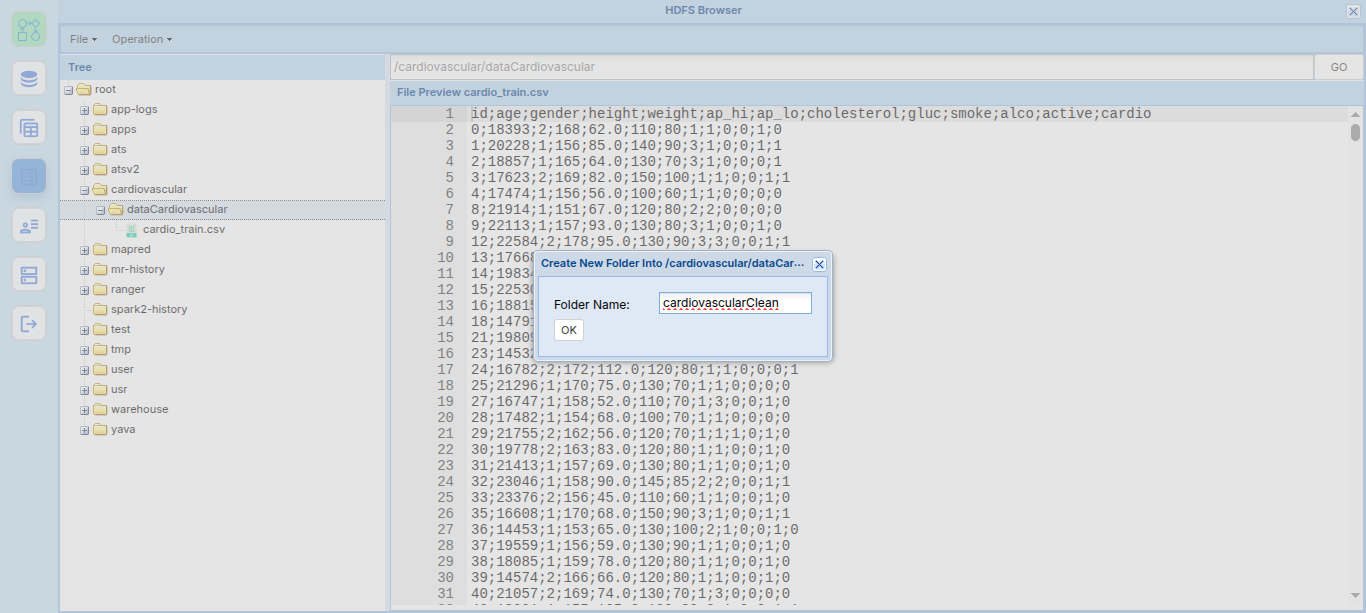Select the spark2-history tree folder

click(x=149, y=309)
